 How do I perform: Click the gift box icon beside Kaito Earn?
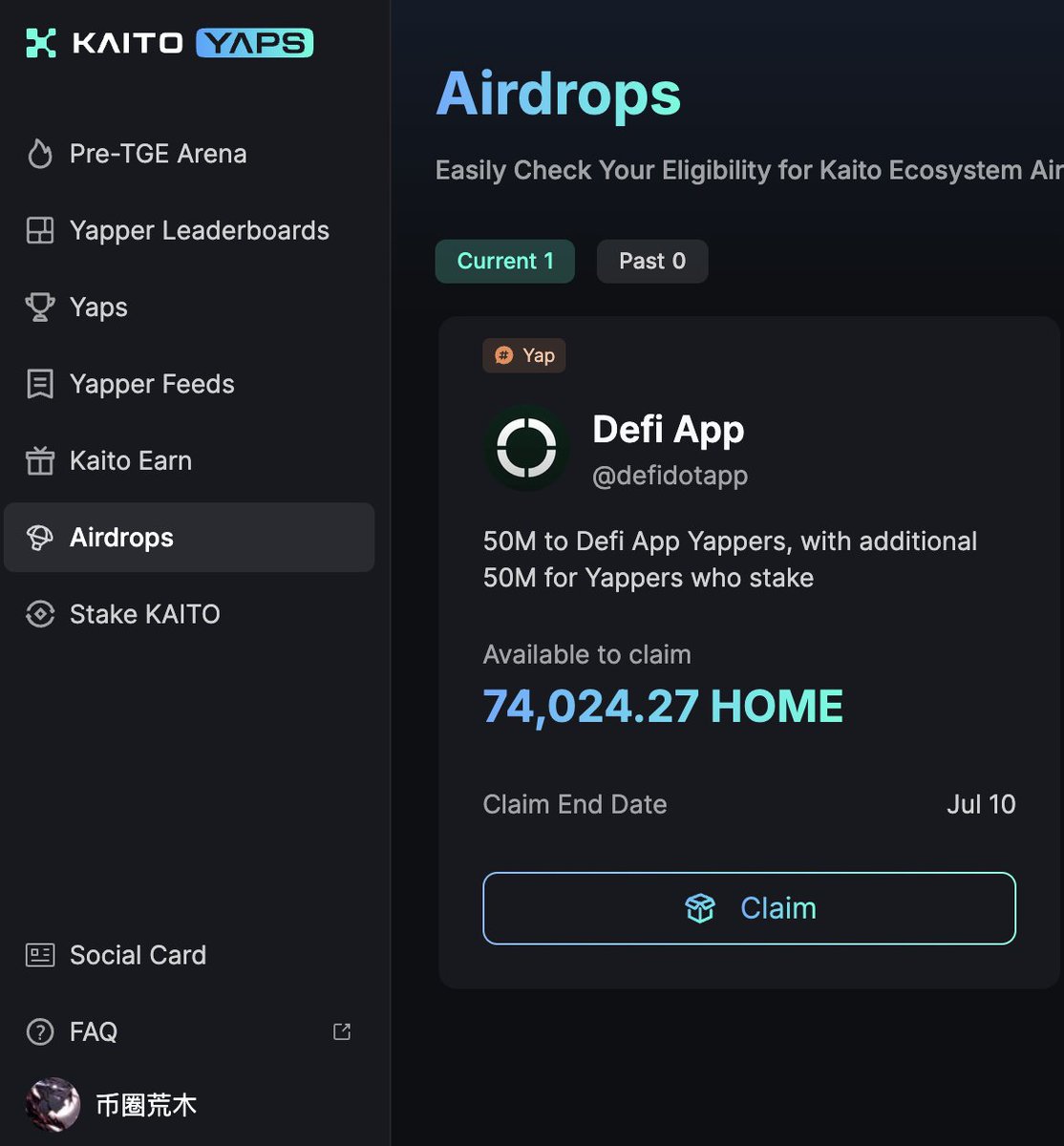[x=40, y=460]
